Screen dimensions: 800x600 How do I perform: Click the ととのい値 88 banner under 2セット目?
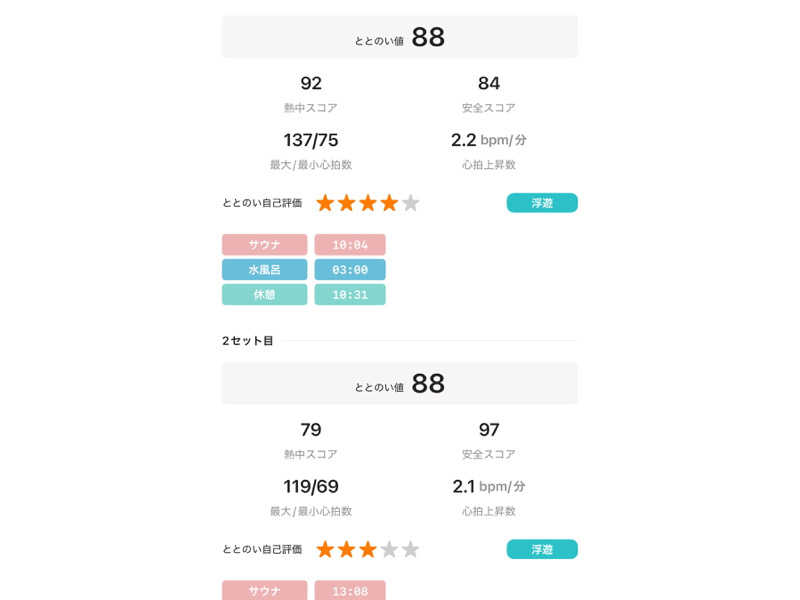pyautogui.click(x=399, y=383)
